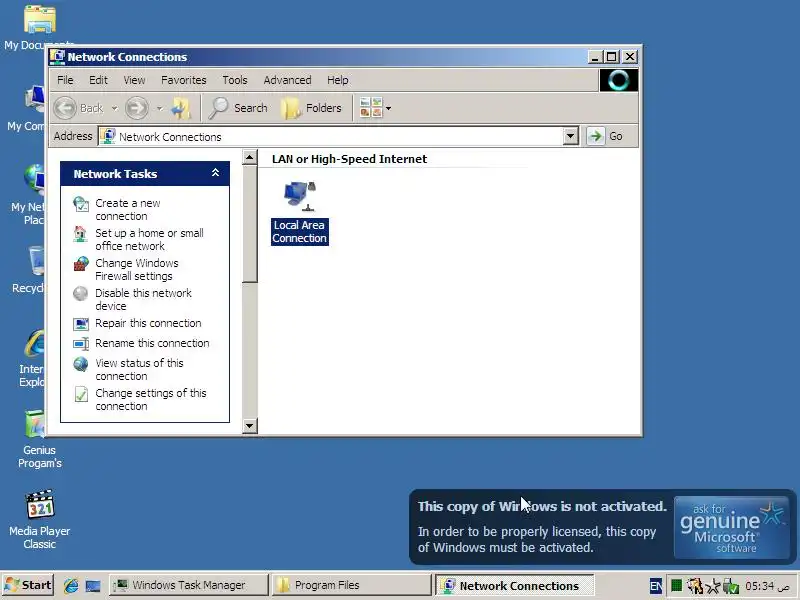Click the Start button

28,585
